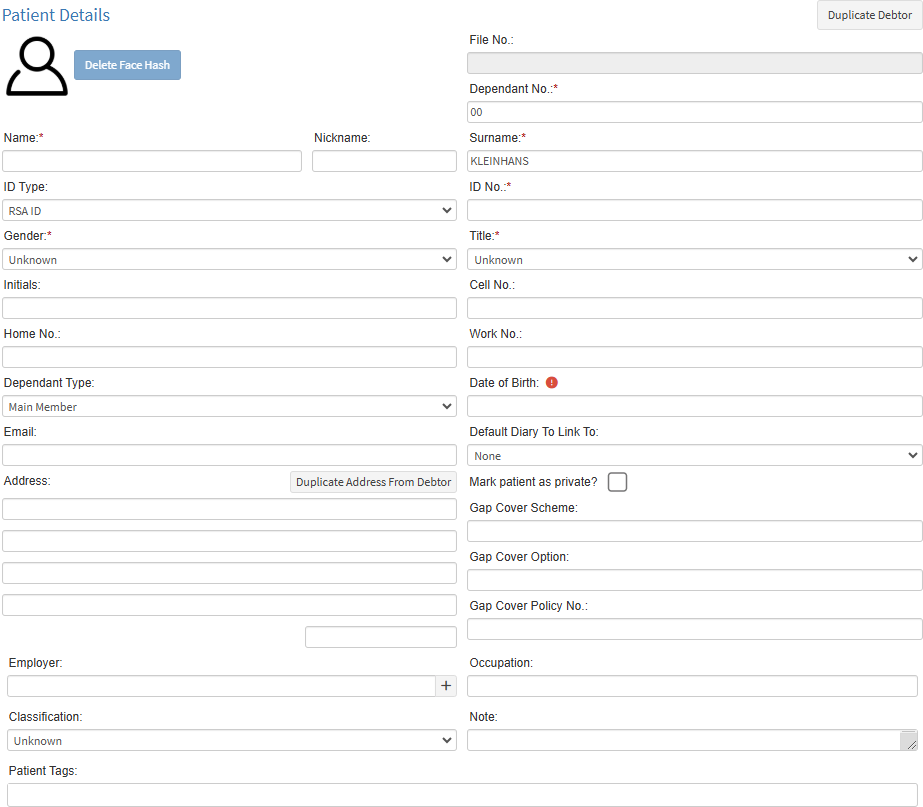Tick the Mark patient as private checkbox
The height and width of the screenshot is (807, 923).
pyautogui.click(x=617, y=482)
